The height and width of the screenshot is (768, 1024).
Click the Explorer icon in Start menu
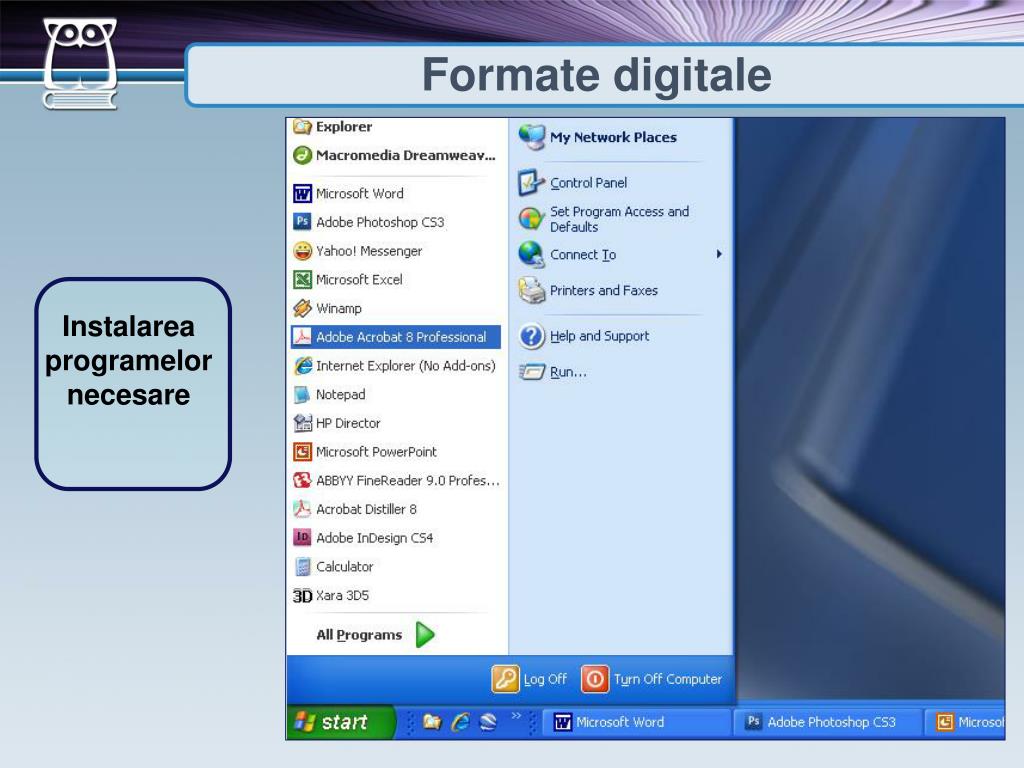(x=302, y=127)
